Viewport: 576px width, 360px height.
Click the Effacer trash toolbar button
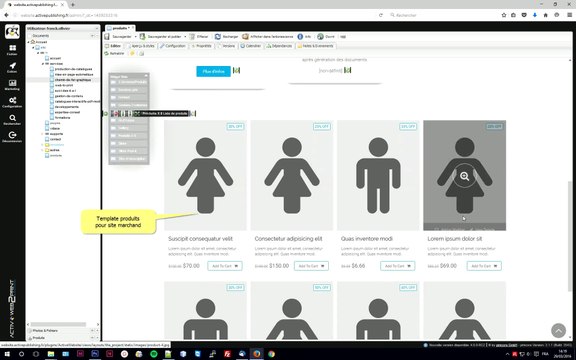[x=199, y=37]
